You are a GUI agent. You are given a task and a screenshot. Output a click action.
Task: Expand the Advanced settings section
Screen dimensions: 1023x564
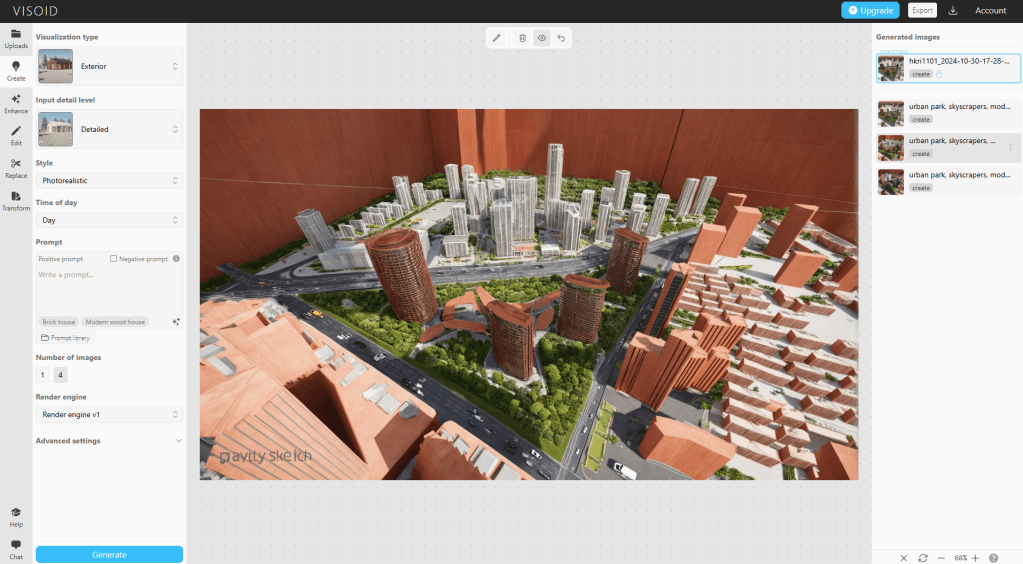(x=109, y=440)
